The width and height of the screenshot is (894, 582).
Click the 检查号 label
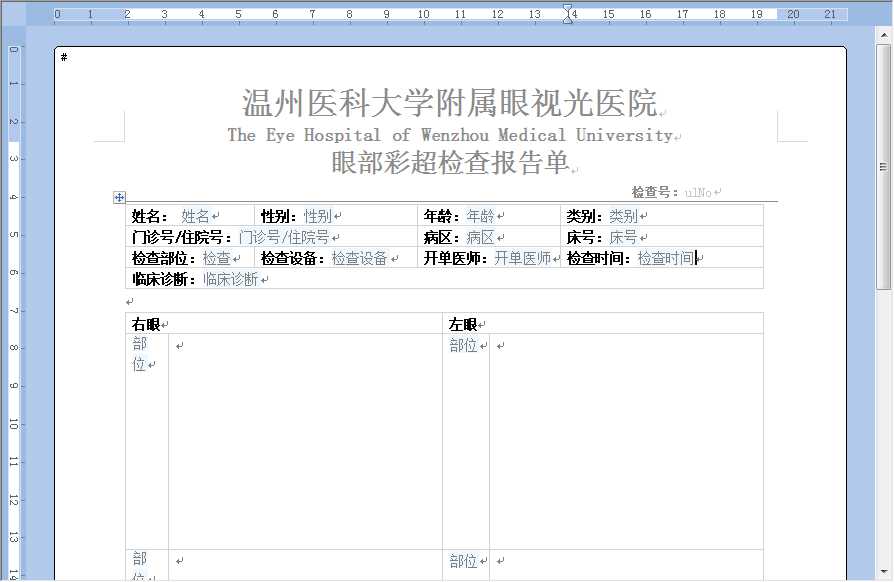(655, 192)
